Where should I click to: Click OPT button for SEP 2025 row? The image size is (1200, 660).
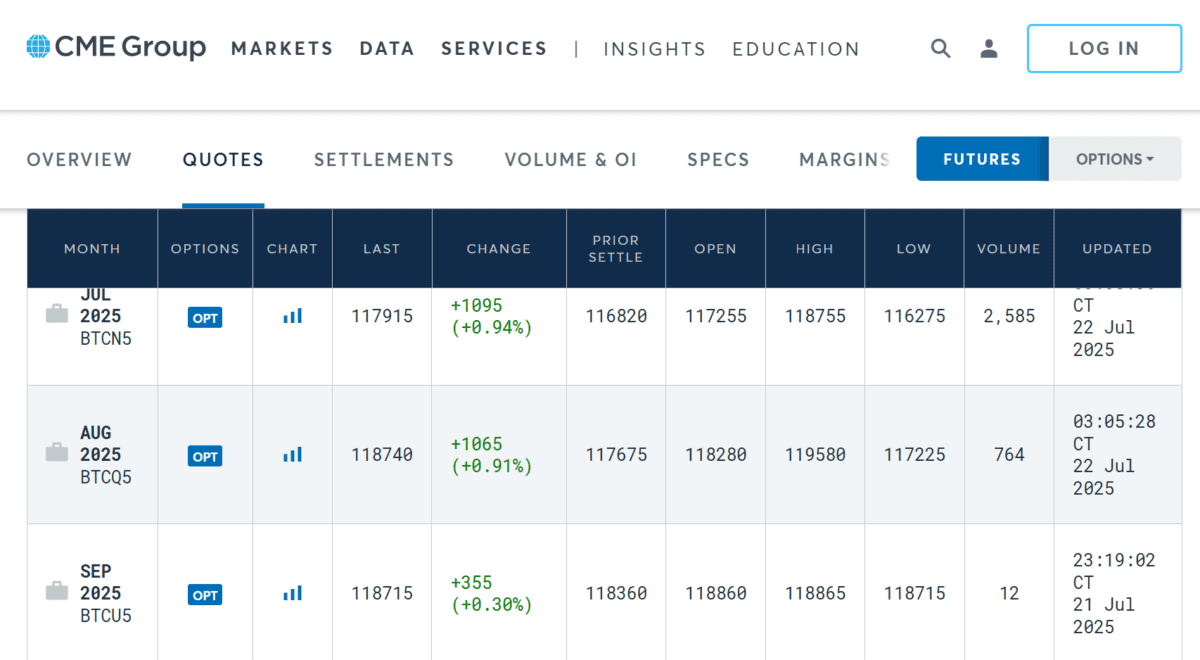[x=205, y=595]
